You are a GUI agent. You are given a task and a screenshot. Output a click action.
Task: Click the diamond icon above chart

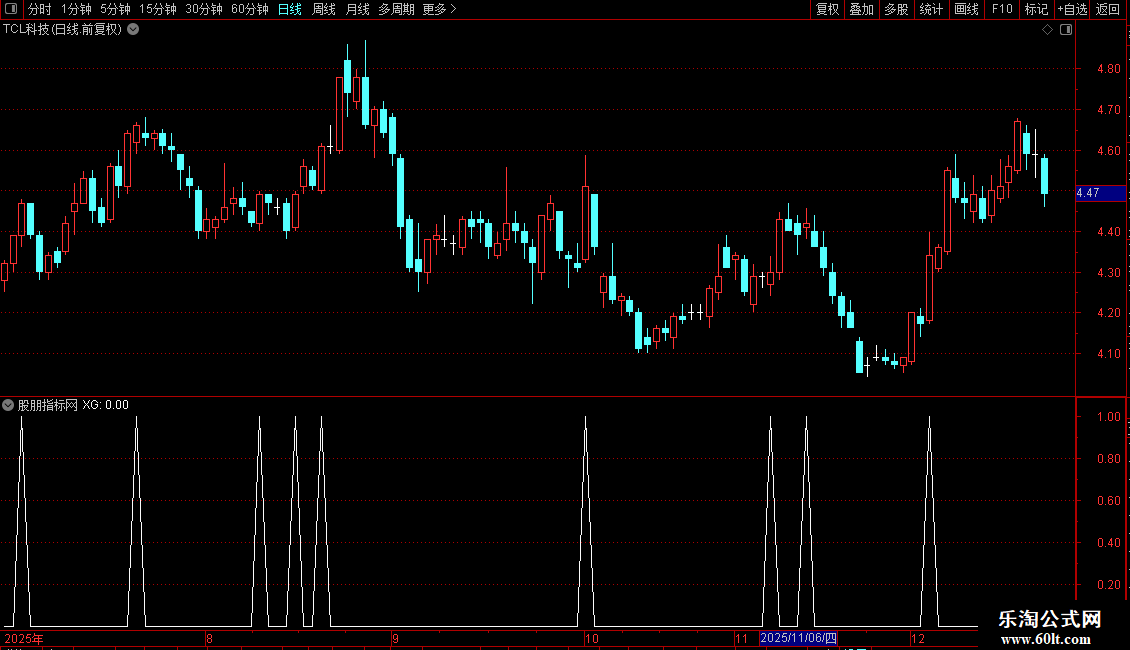click(x=1048, y=30)
